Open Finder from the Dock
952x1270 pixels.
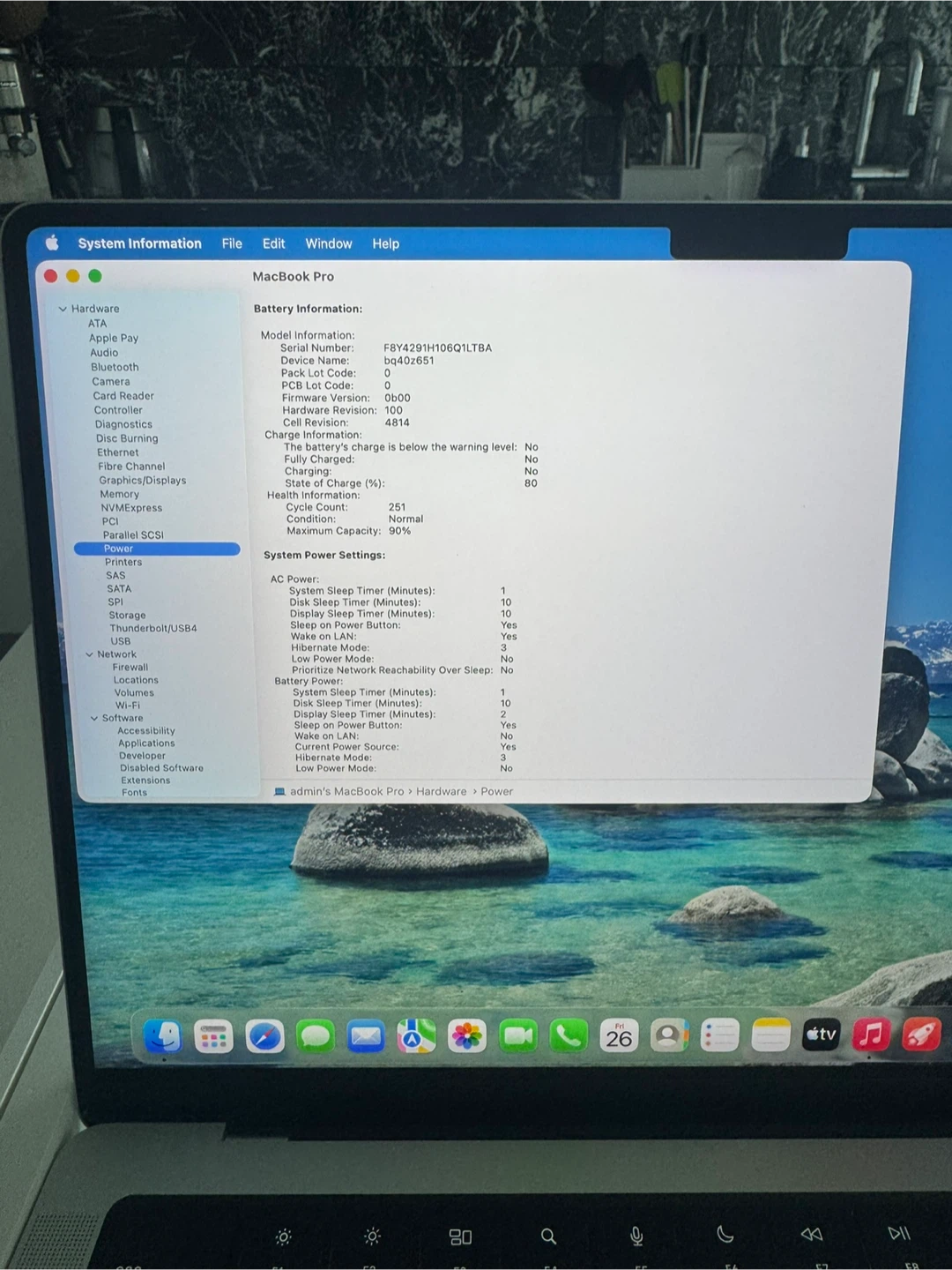(162, 1036)
